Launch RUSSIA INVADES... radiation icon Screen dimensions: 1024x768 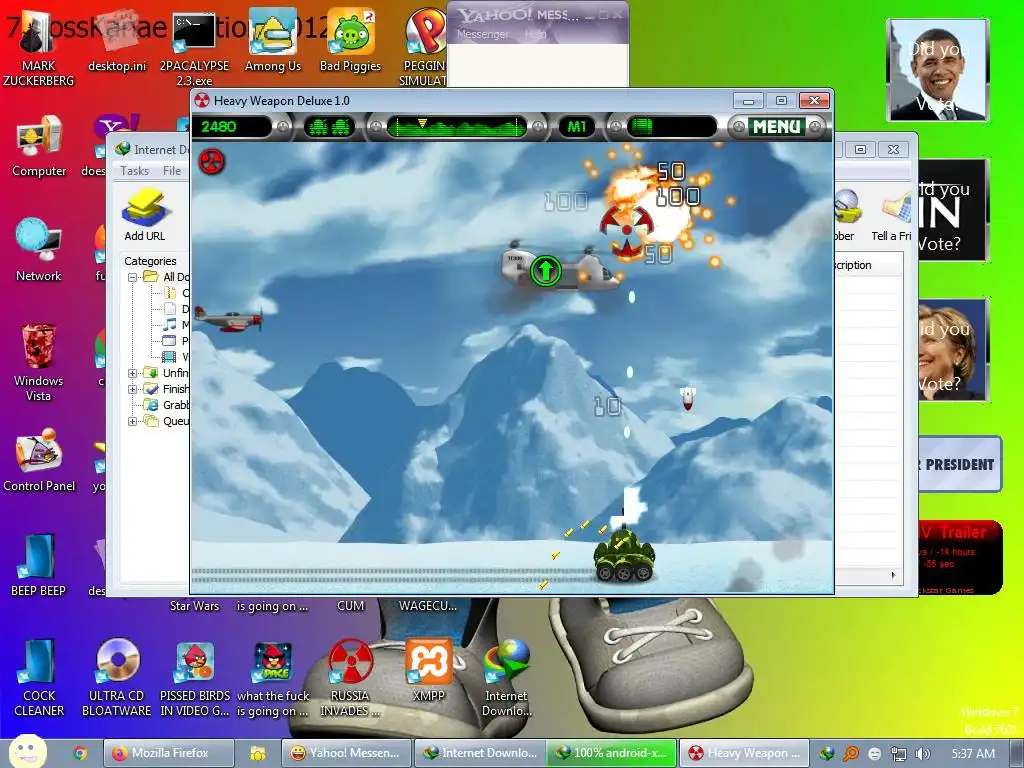point(350,678)
